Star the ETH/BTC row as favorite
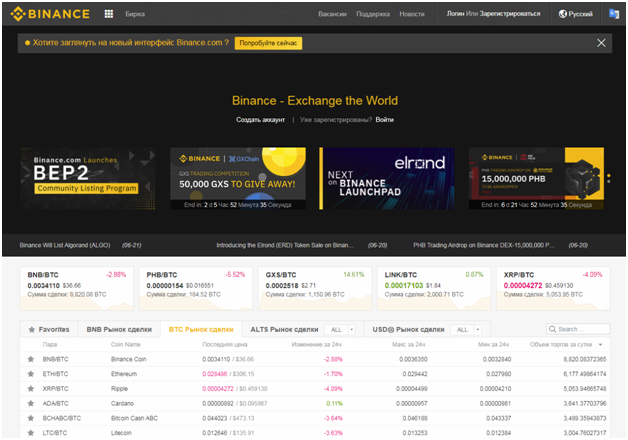 [31, 374]
